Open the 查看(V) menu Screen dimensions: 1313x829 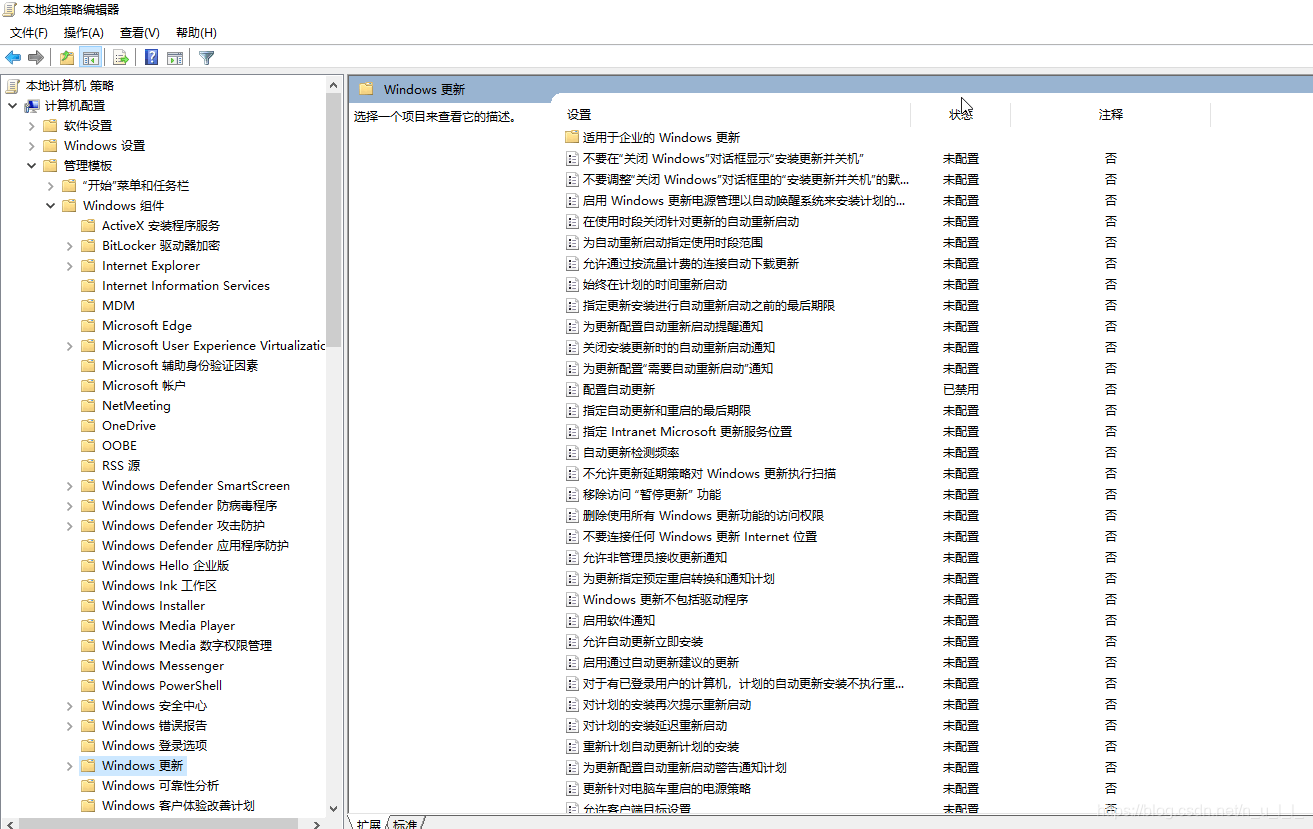139,33
